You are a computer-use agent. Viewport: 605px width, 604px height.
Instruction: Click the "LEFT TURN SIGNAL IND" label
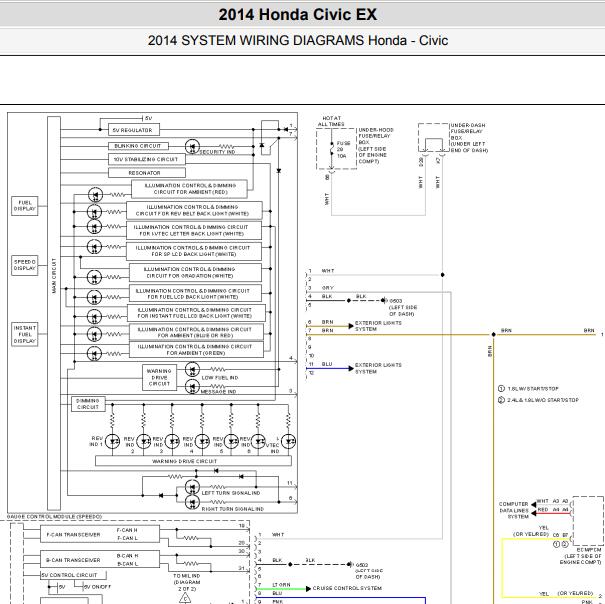click(230, 493)
